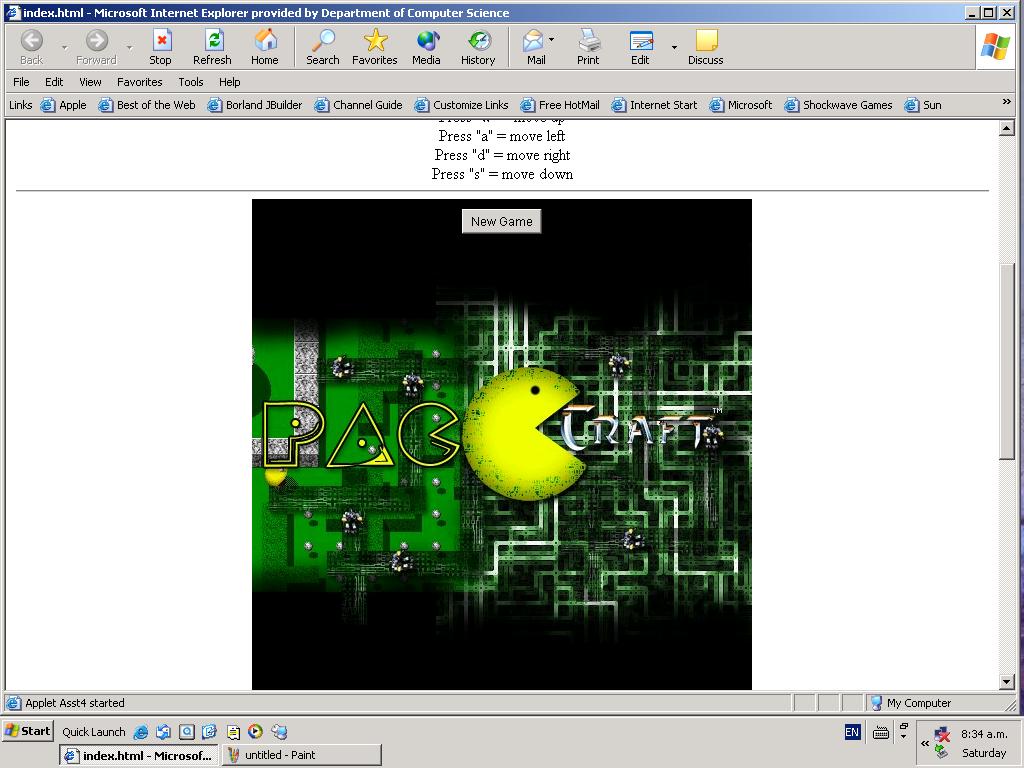The image size is (1024, 768).
Task: Click the clock showing 8:34 a.m.
Action: 984,734
